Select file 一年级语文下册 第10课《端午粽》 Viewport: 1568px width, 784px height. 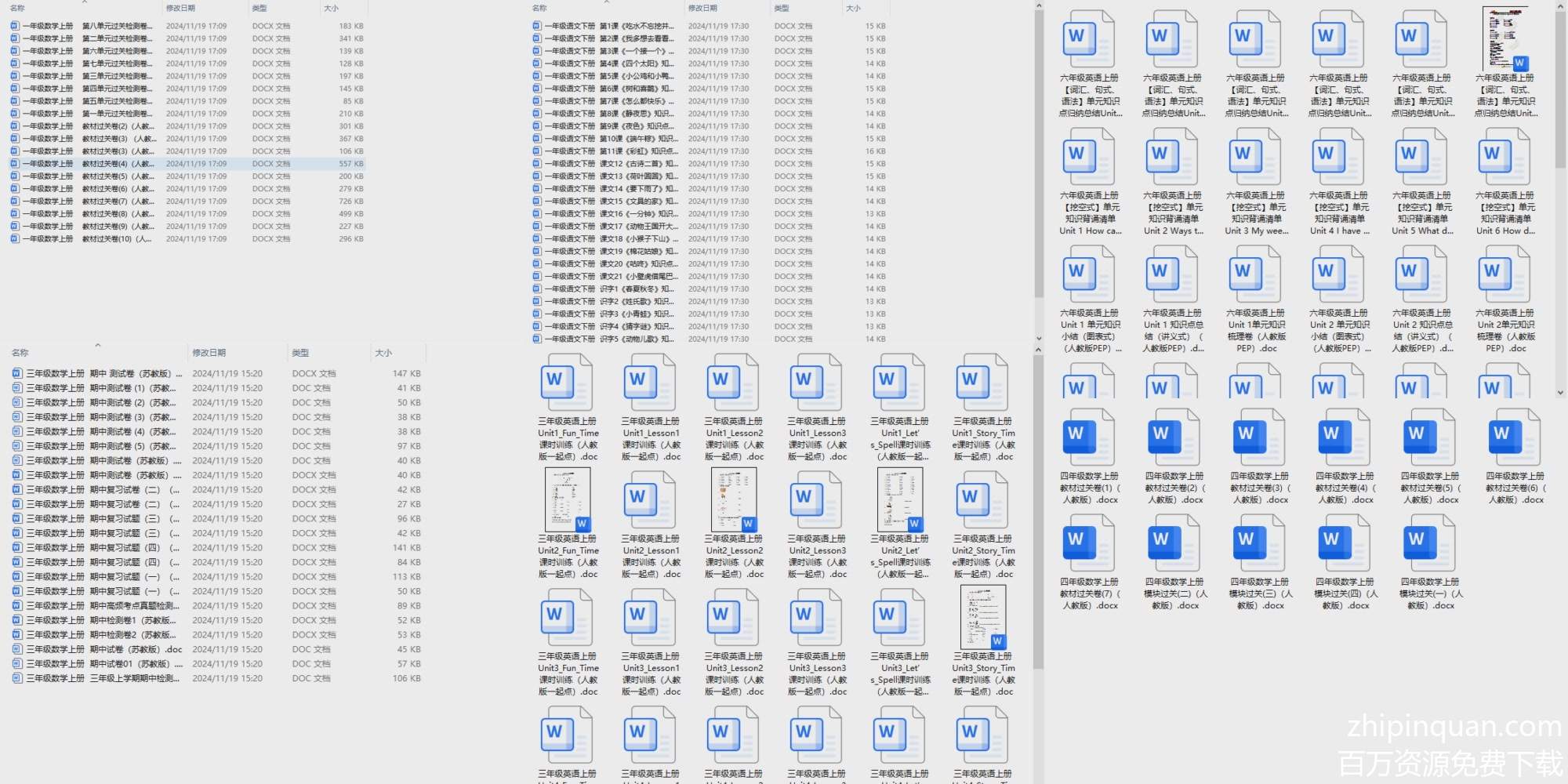[x=710, y=139]
